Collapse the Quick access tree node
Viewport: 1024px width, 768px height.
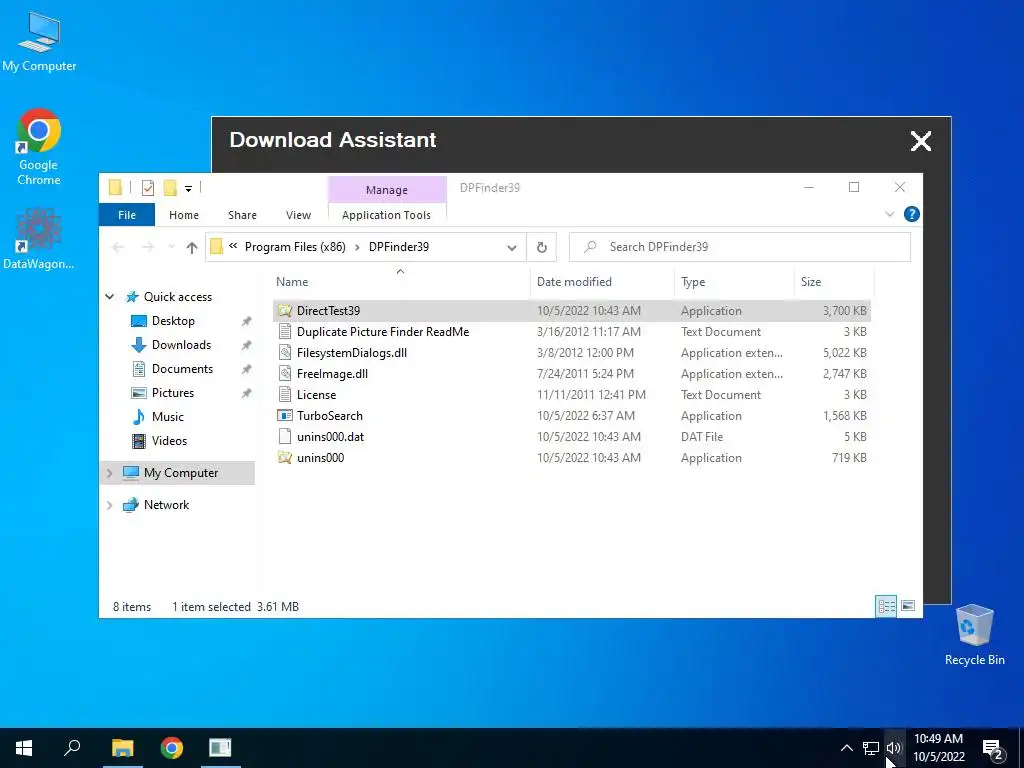(x=110, y=297)
